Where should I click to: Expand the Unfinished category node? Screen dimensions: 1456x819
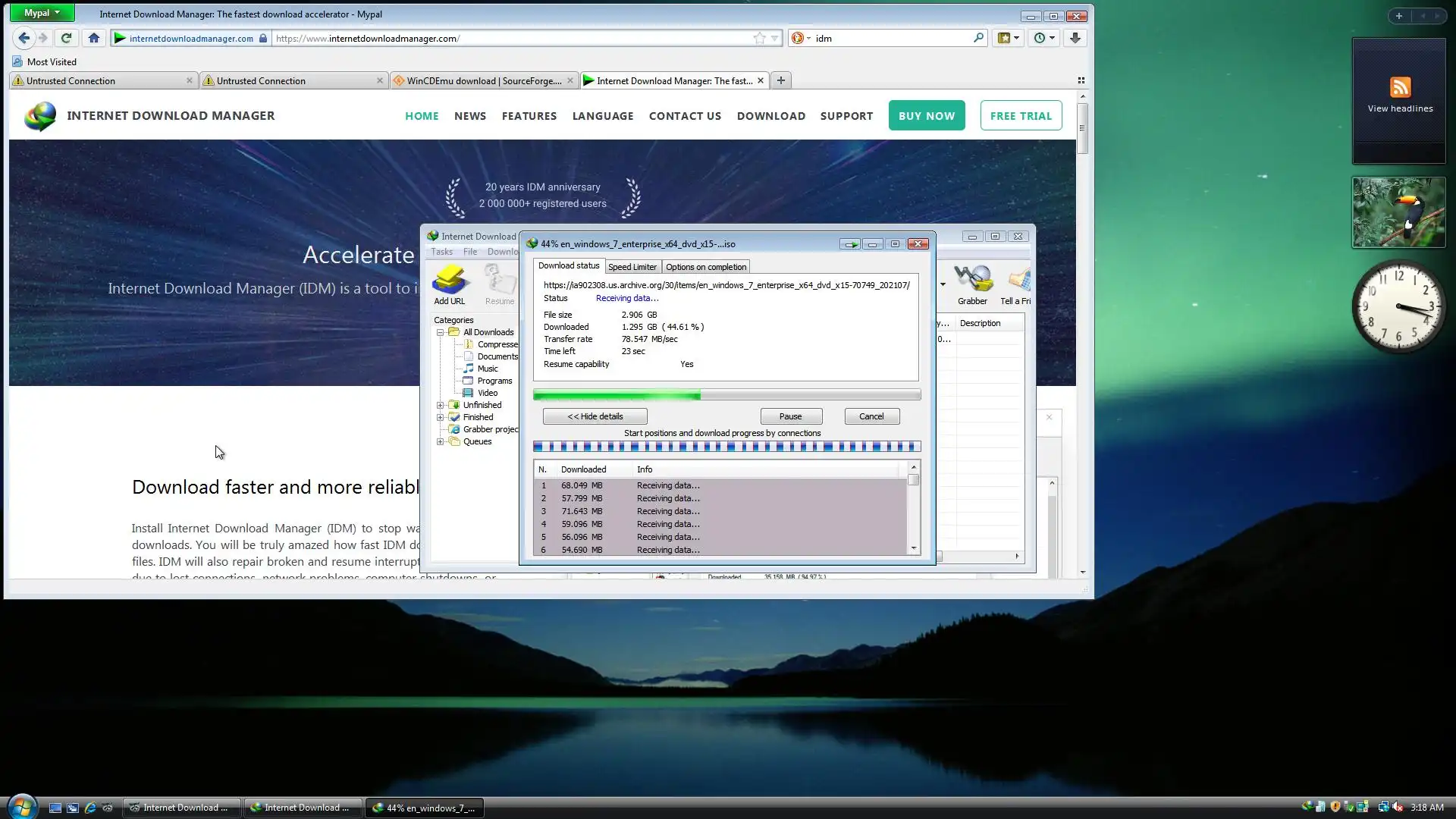click(440, 405)
